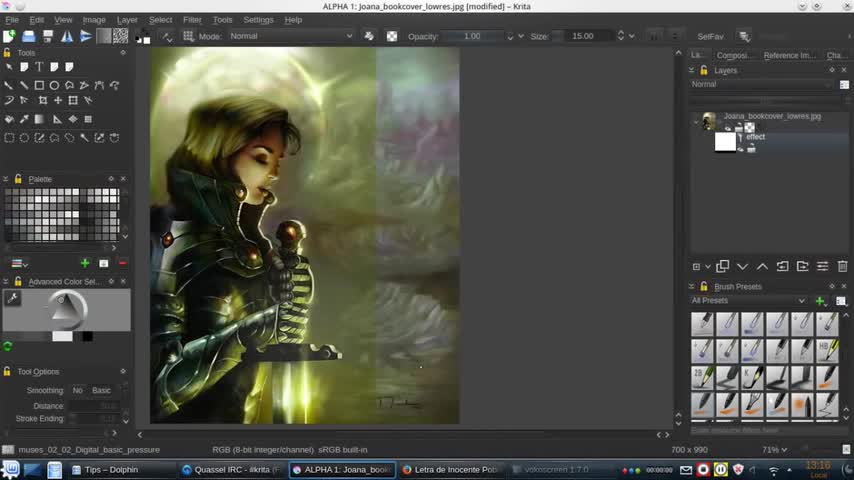
Task: Click the SelFav workspace button
Action: [710, 37]
